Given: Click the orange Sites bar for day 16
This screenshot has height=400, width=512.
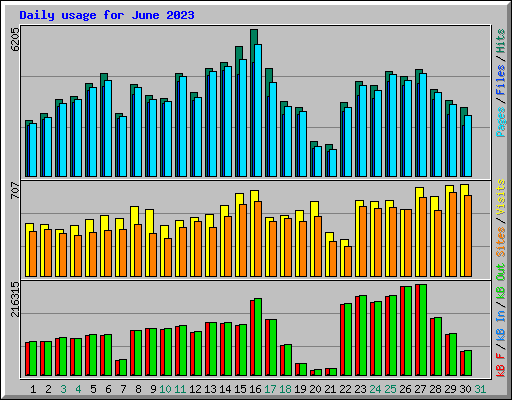Looking at the screenshot, I should point(258,239).
